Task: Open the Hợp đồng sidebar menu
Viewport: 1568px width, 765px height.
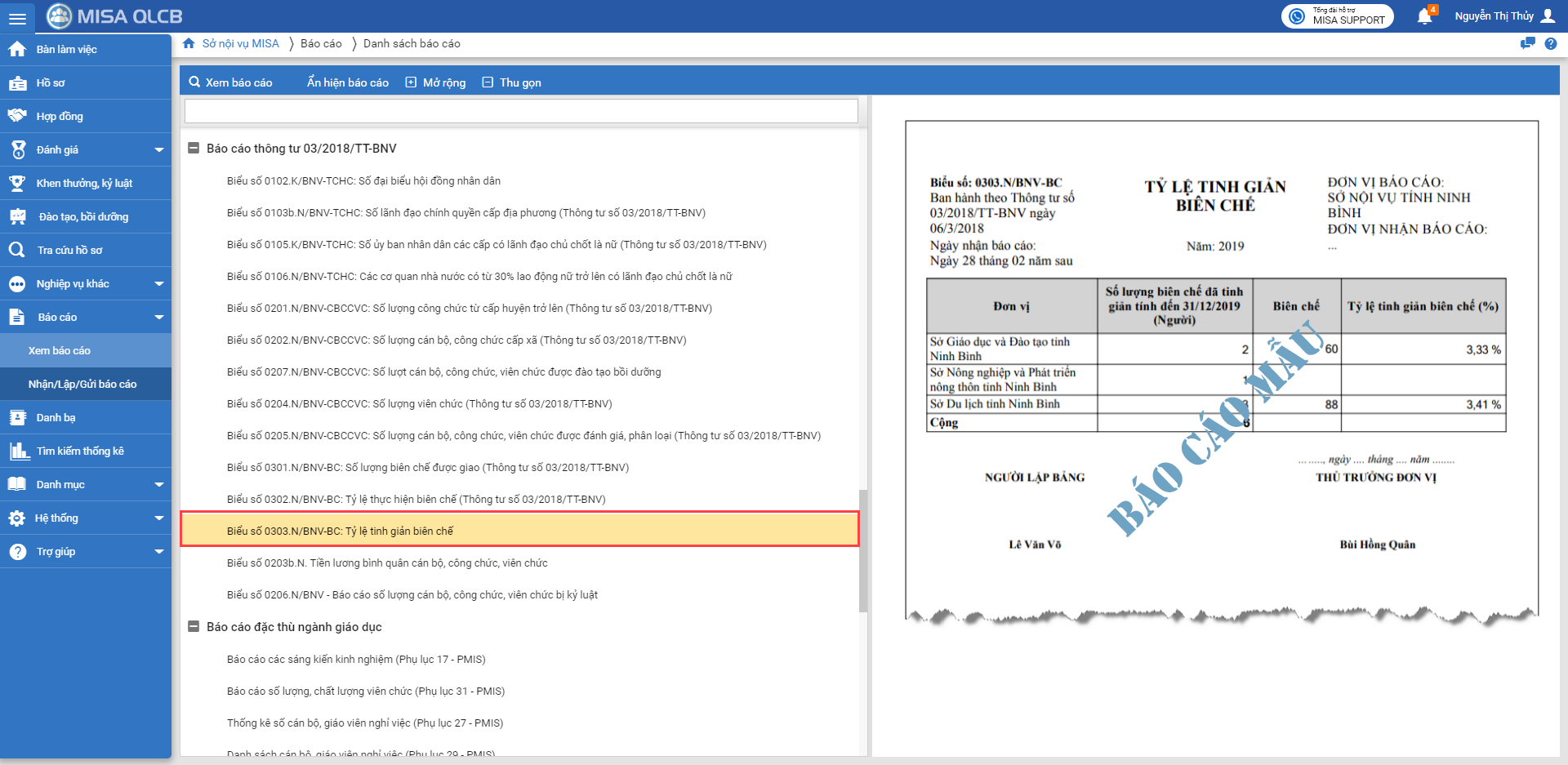Action: pos(60,117)
